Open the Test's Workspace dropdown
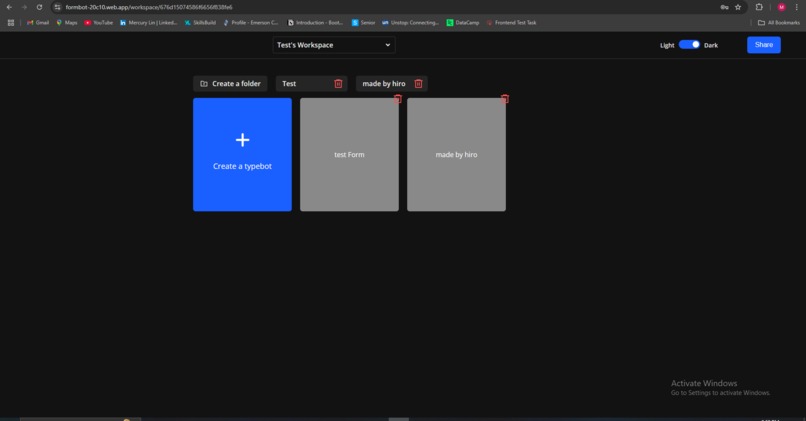 [x=334, y=45]
